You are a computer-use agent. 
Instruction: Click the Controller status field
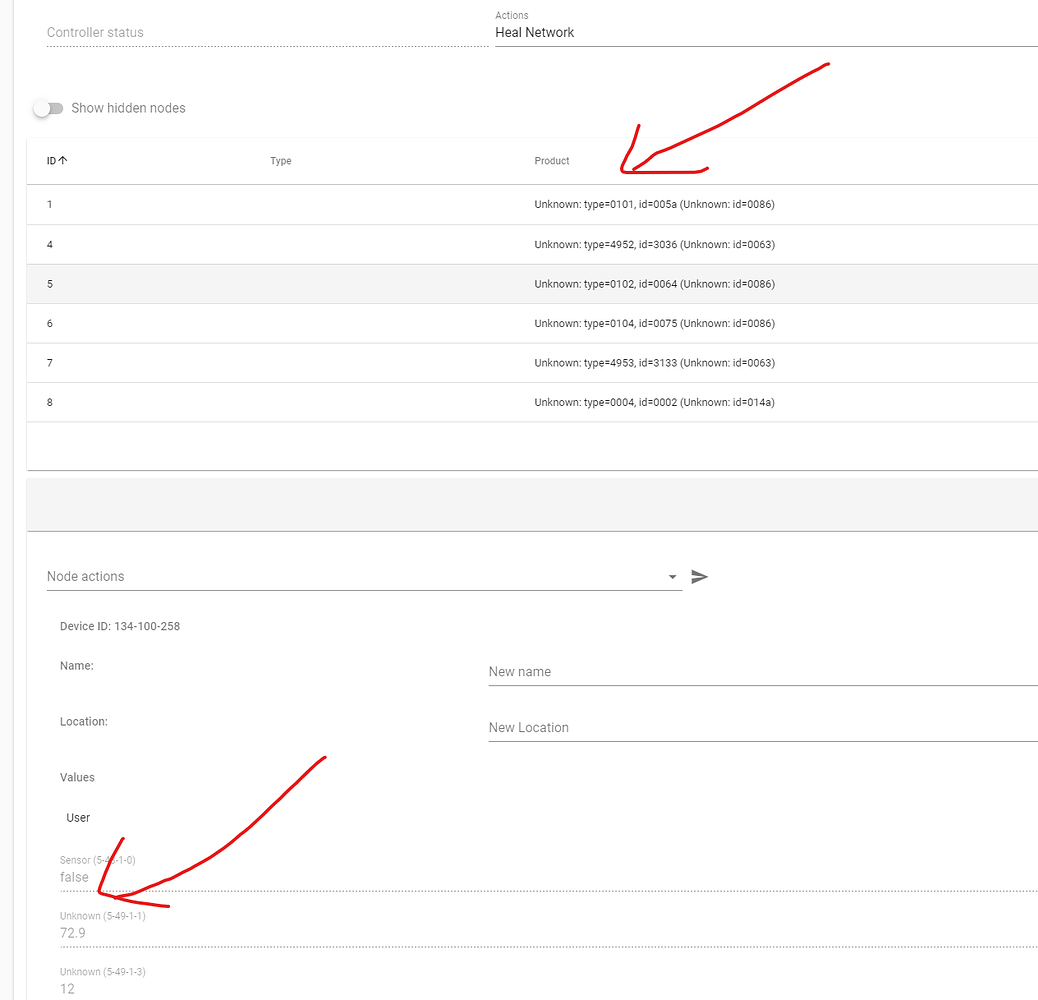pyautogui.click(x=266, y=33)
